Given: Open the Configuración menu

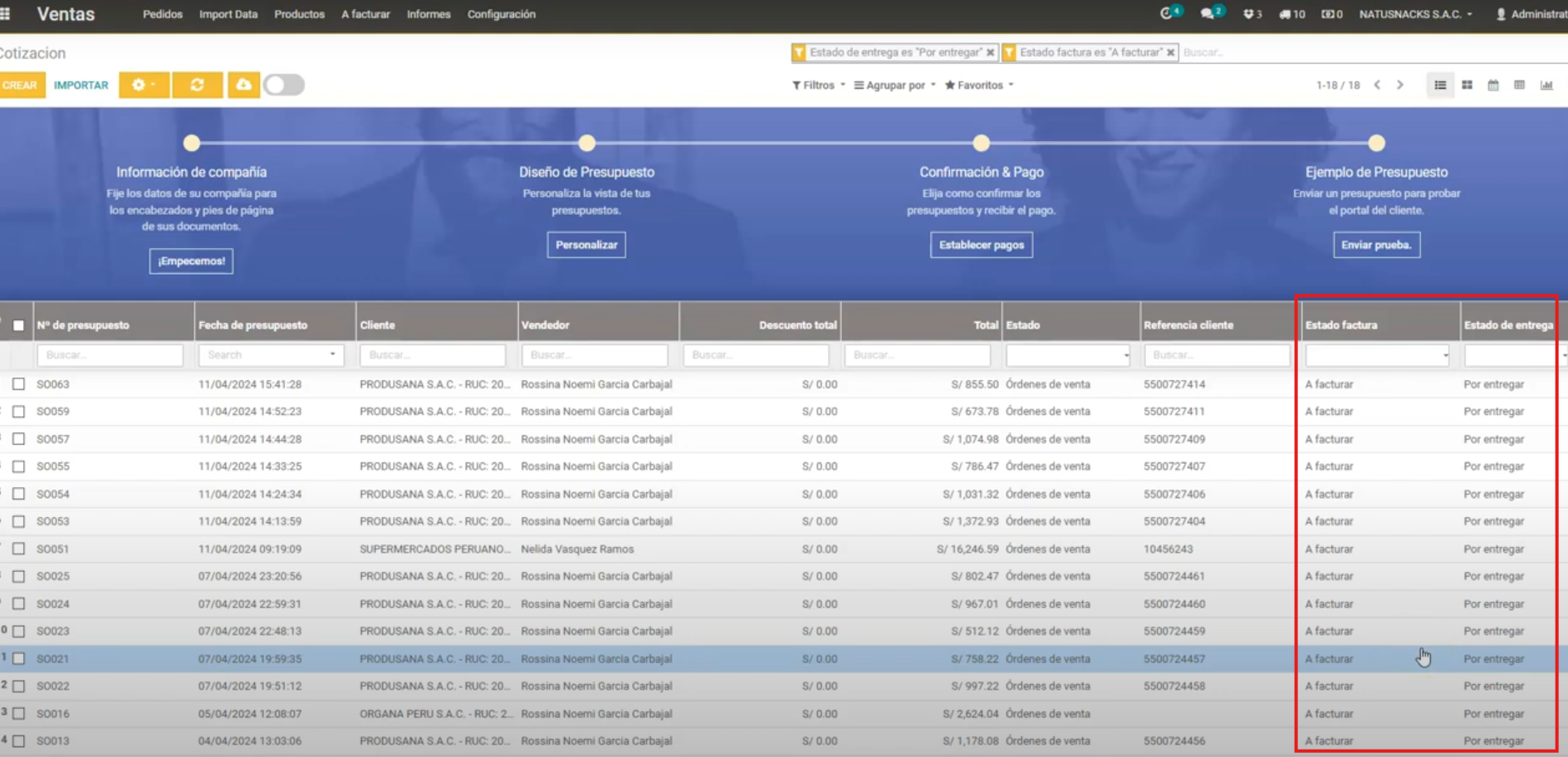Looking at the screenshot, I should (501, 14).
